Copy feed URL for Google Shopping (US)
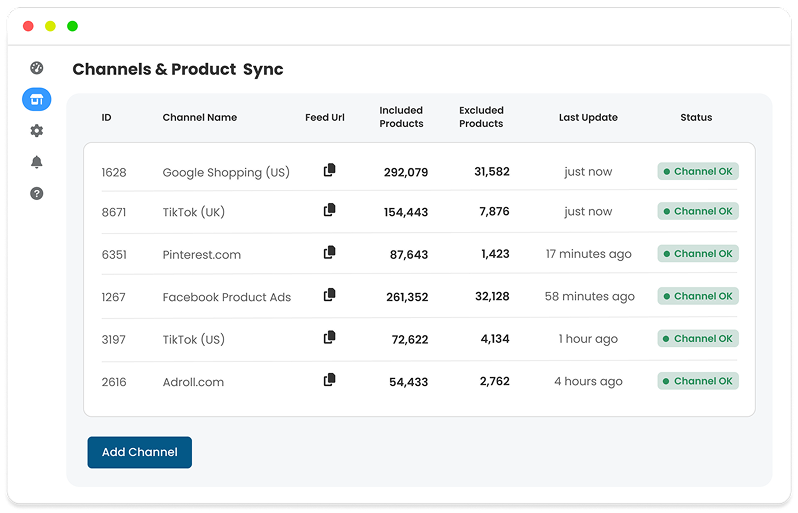The width and height of the screenshot is (798, 513). (x=329, y=171)
